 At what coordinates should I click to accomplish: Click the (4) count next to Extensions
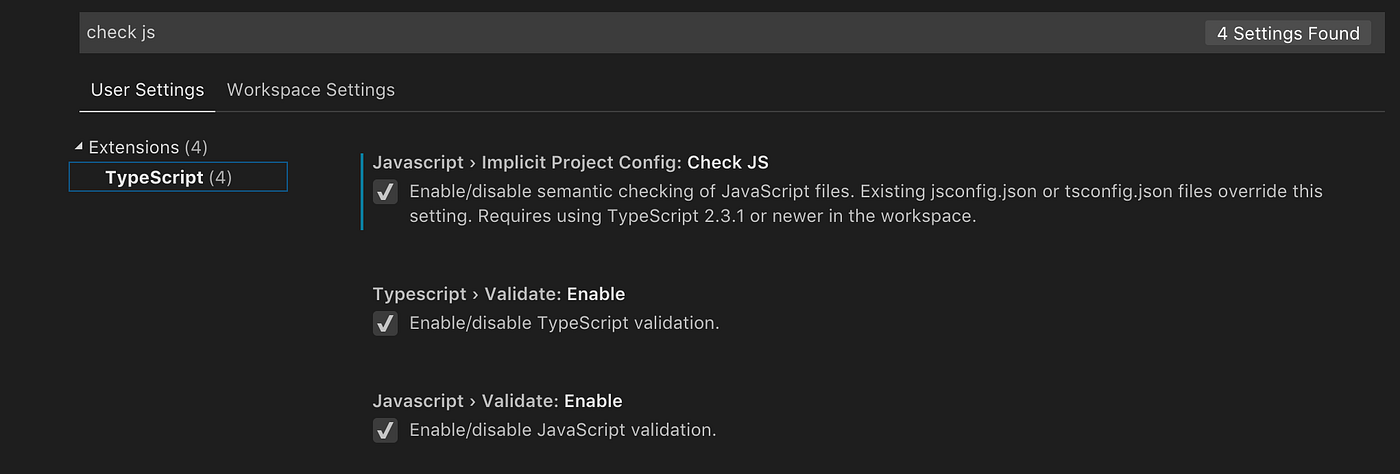[196, 147]
